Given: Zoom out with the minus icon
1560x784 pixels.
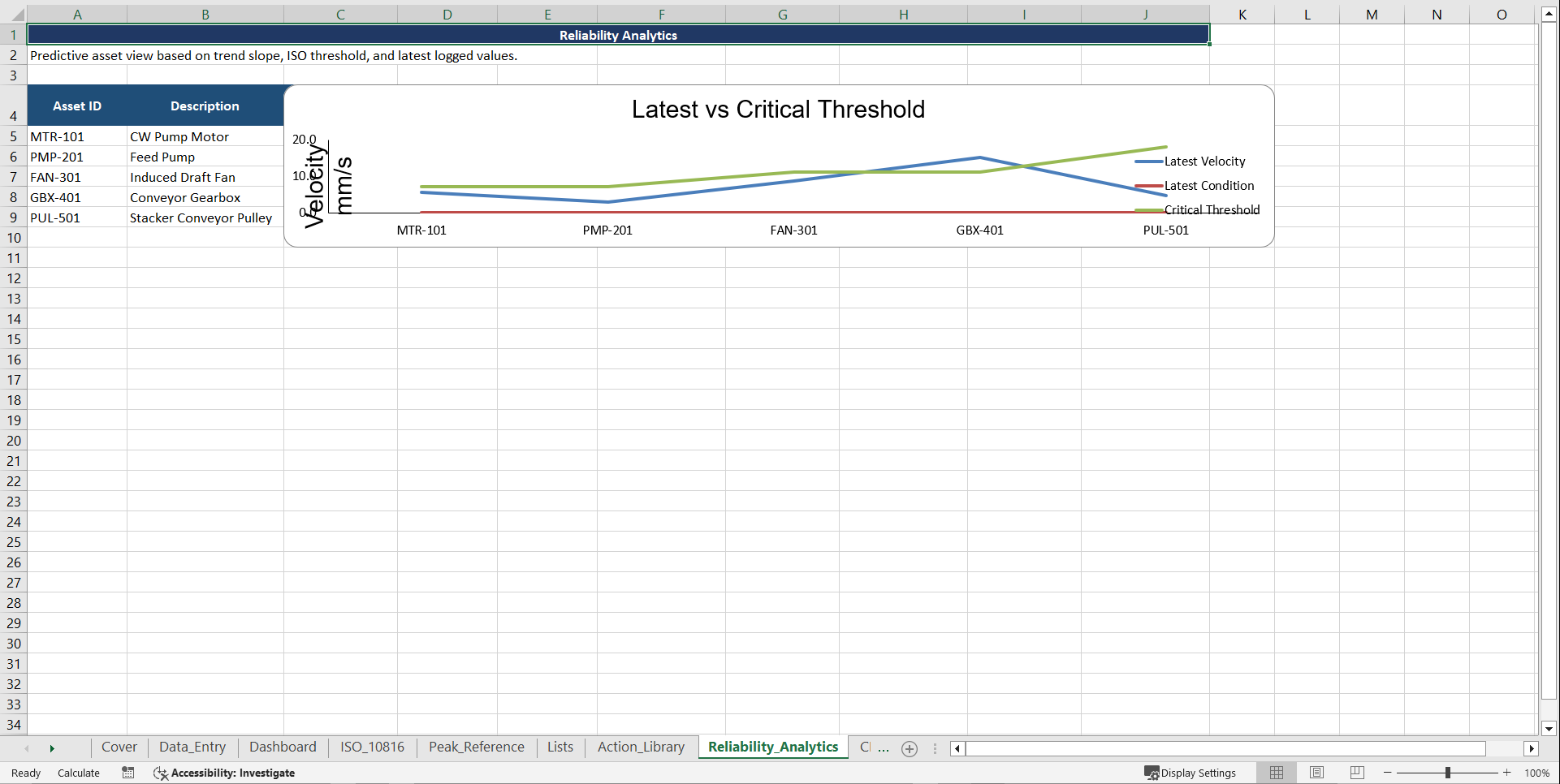Looking at the screenshot, I should (x=1387, y=773).
